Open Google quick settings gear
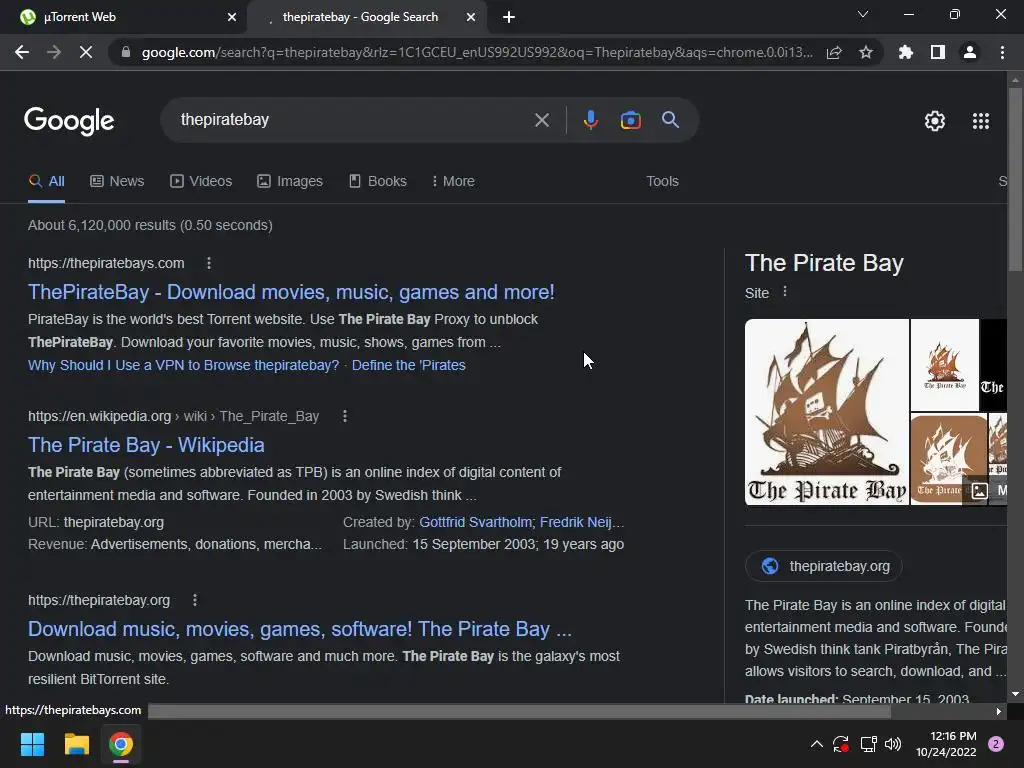Viewport: 1024px width, 768px height. pyautogui.click(x=935, y=121)
